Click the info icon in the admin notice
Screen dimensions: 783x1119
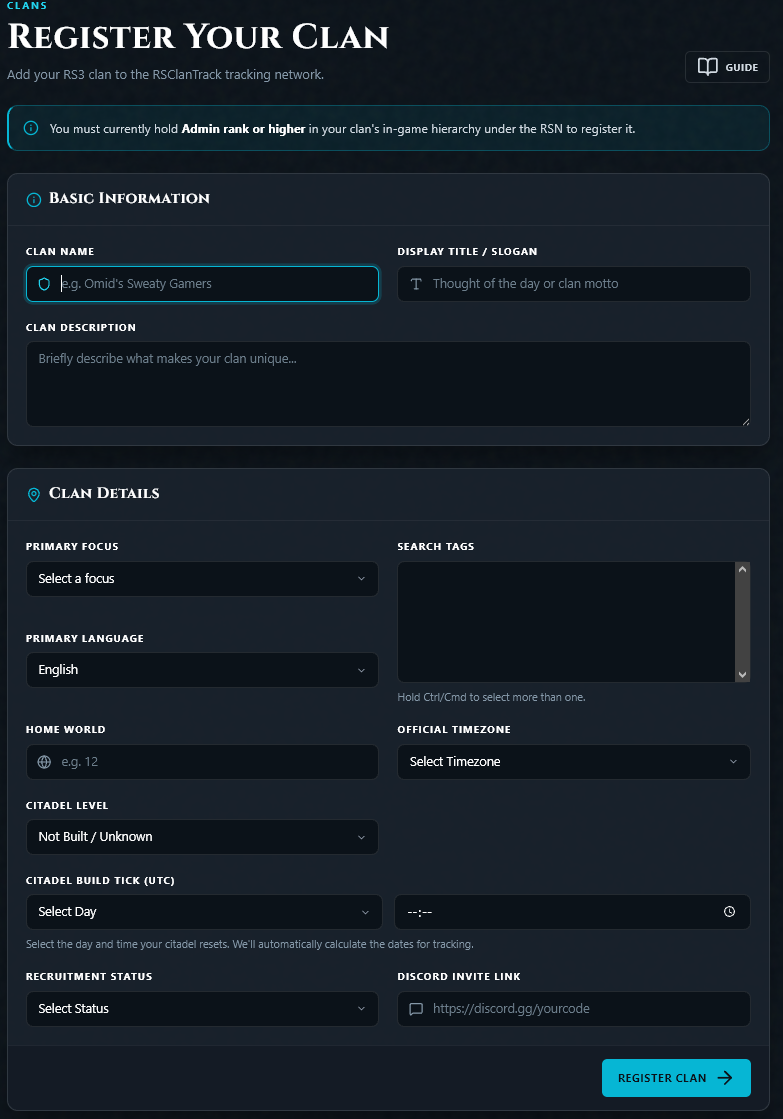click(x=31, y=128)
